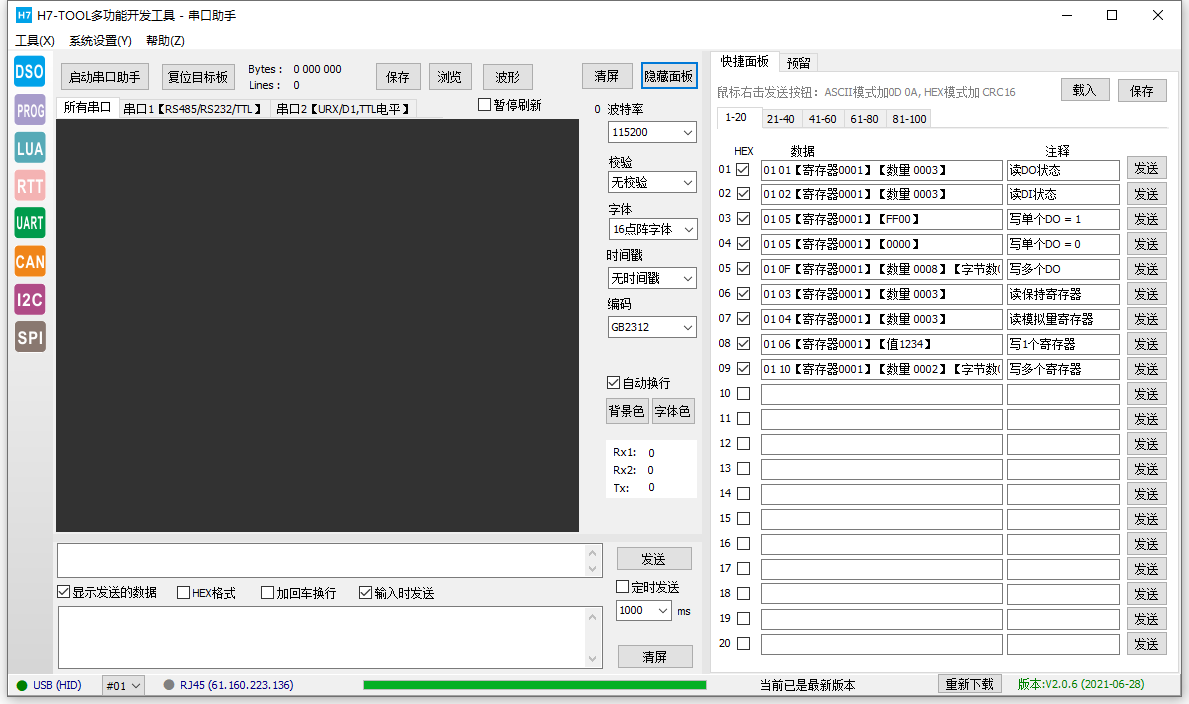Click 注释 field reading 读模拟里寄存器
Image resolution: width=1189 pixels, height=704 pixels.
click(1063, 319)
